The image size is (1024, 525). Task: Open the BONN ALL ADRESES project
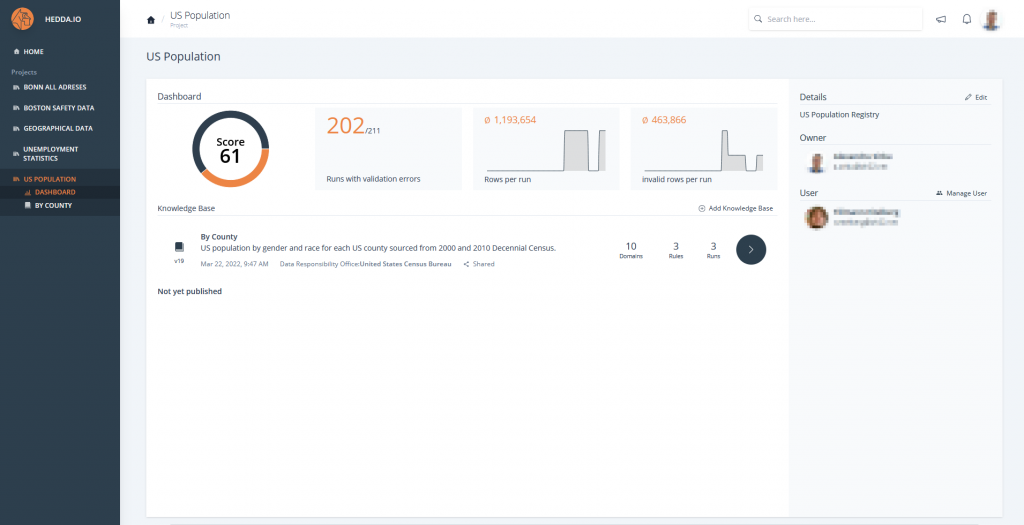(60, 87)
